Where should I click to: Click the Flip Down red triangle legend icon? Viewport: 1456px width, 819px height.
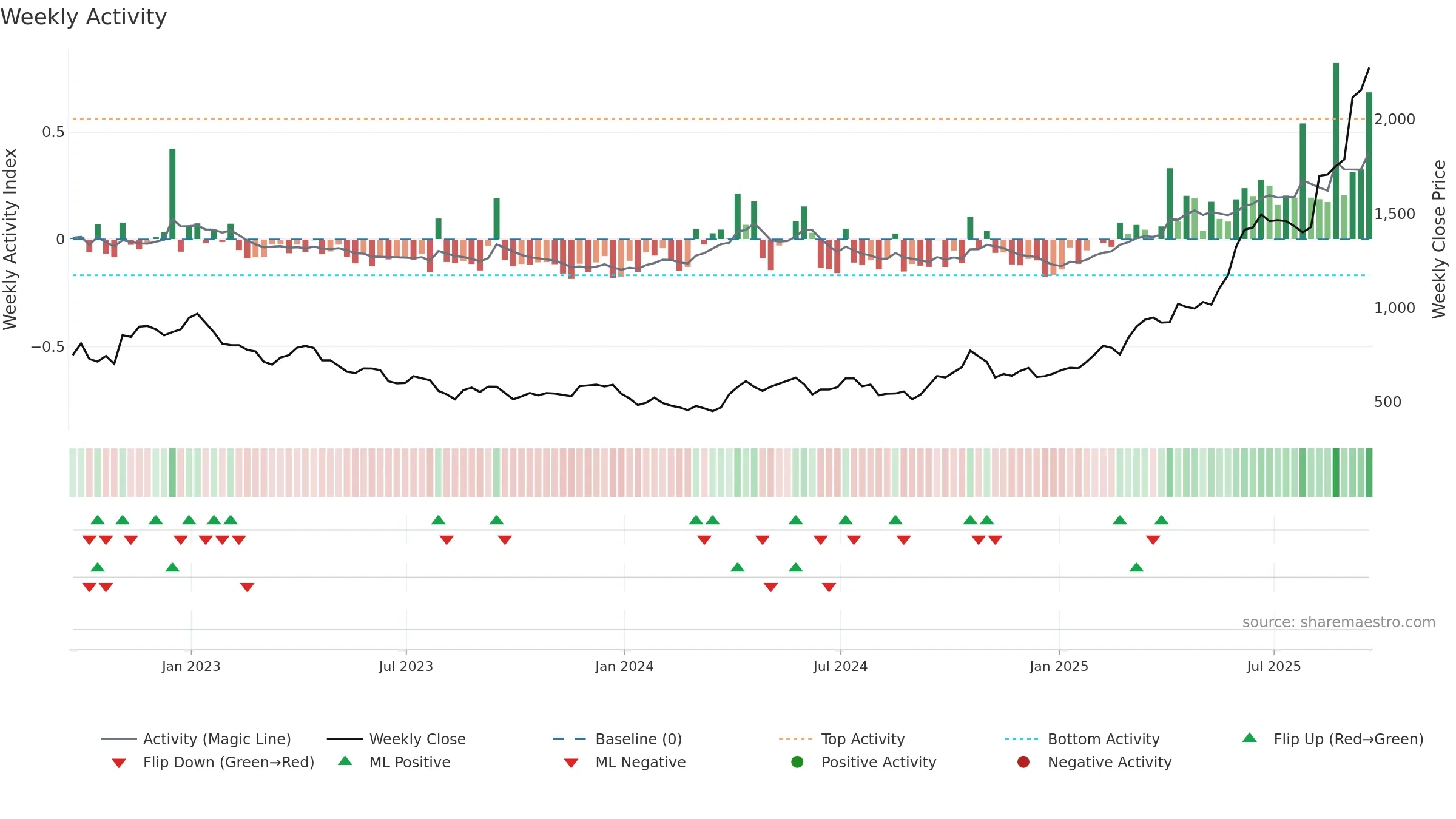(119, 763)
